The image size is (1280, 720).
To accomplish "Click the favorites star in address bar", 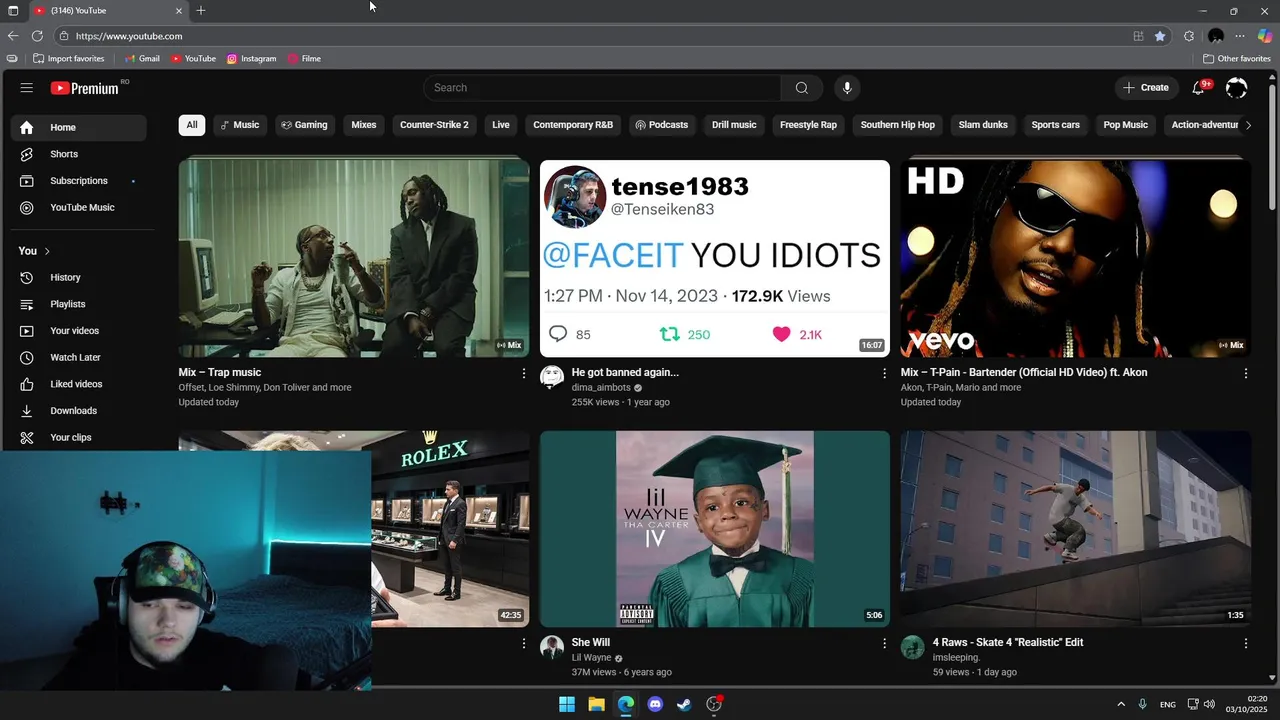I will tap(1160, 36).
